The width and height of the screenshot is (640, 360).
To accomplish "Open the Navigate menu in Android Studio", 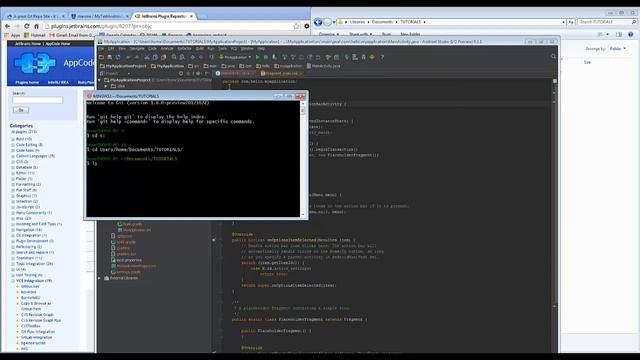I will pos(137,49).
